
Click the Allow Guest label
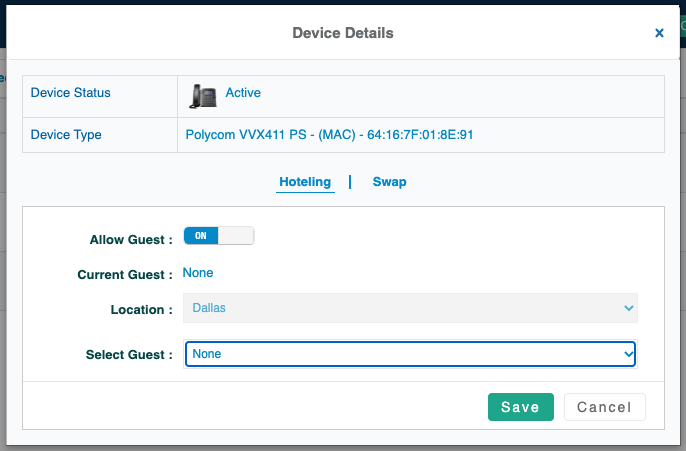131,240
